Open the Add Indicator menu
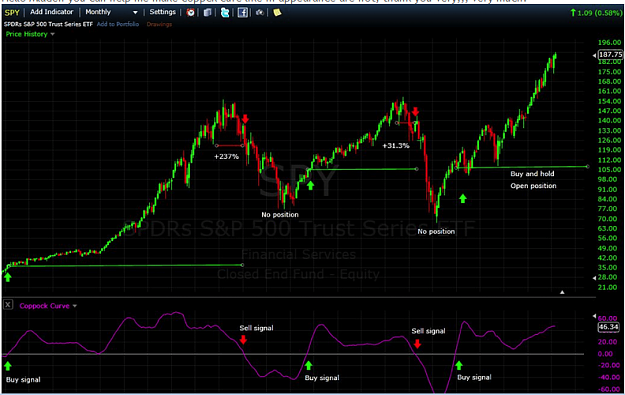The height and width of the screenshot is (395, 625). coord(52,12)
